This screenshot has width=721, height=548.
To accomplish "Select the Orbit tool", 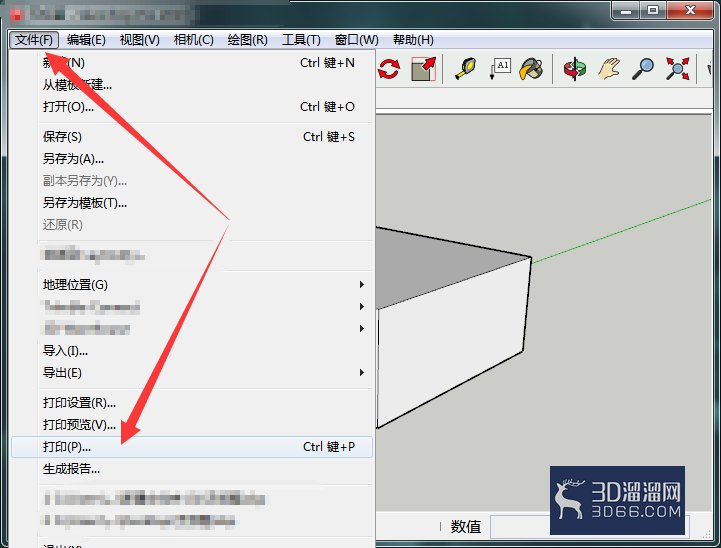I will 575,69.
